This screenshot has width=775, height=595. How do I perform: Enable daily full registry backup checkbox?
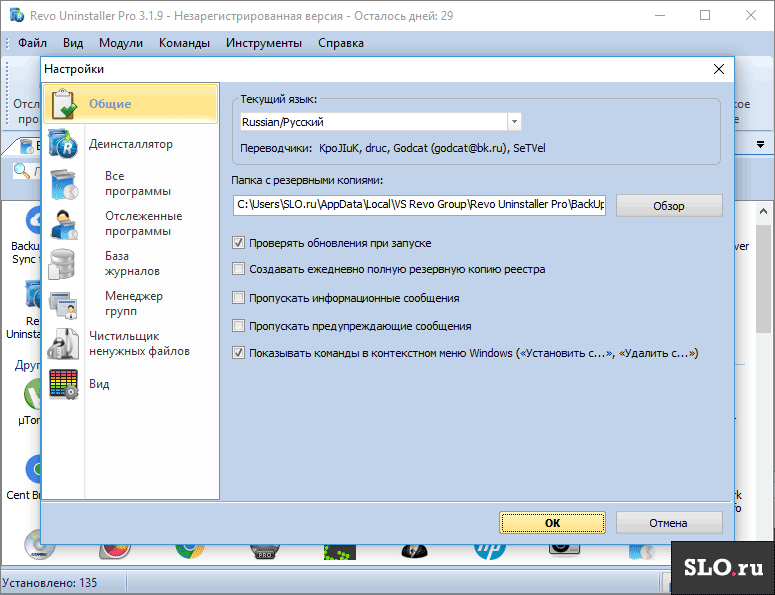[238, 269]
